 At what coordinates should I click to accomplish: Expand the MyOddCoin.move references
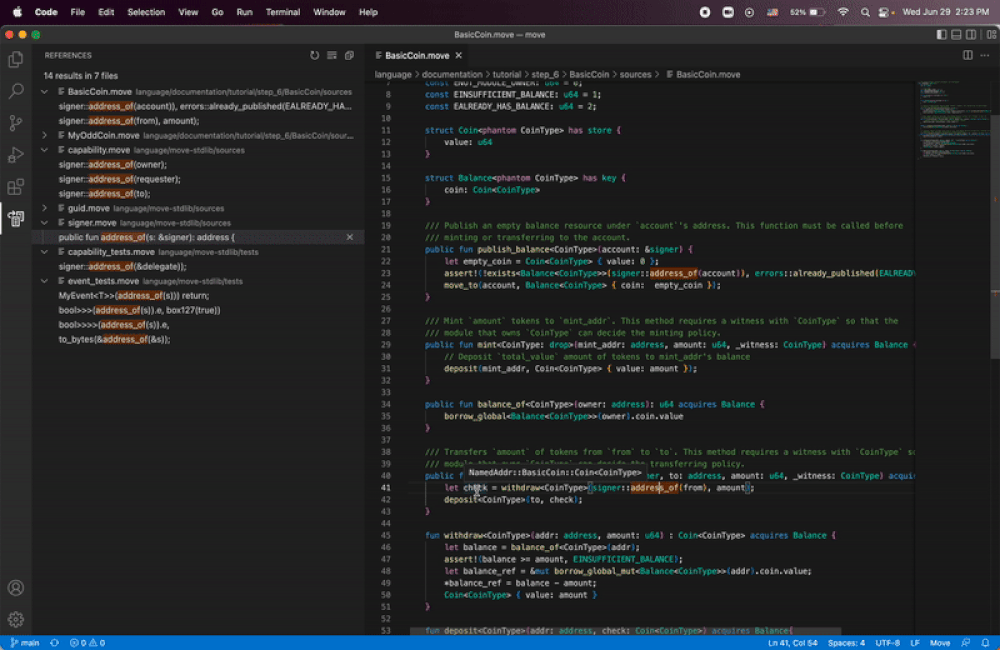pyautogui.click(x=45, y=135)
